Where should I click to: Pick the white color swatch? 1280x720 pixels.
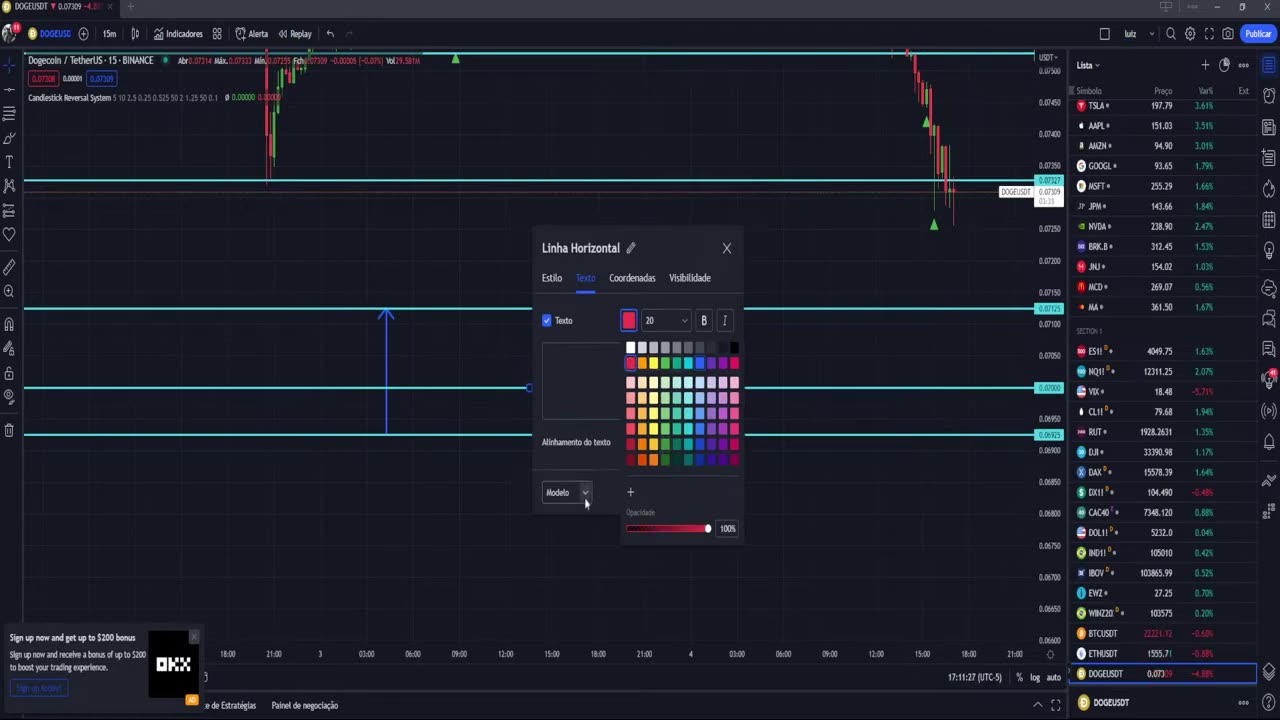coord(631,348)
